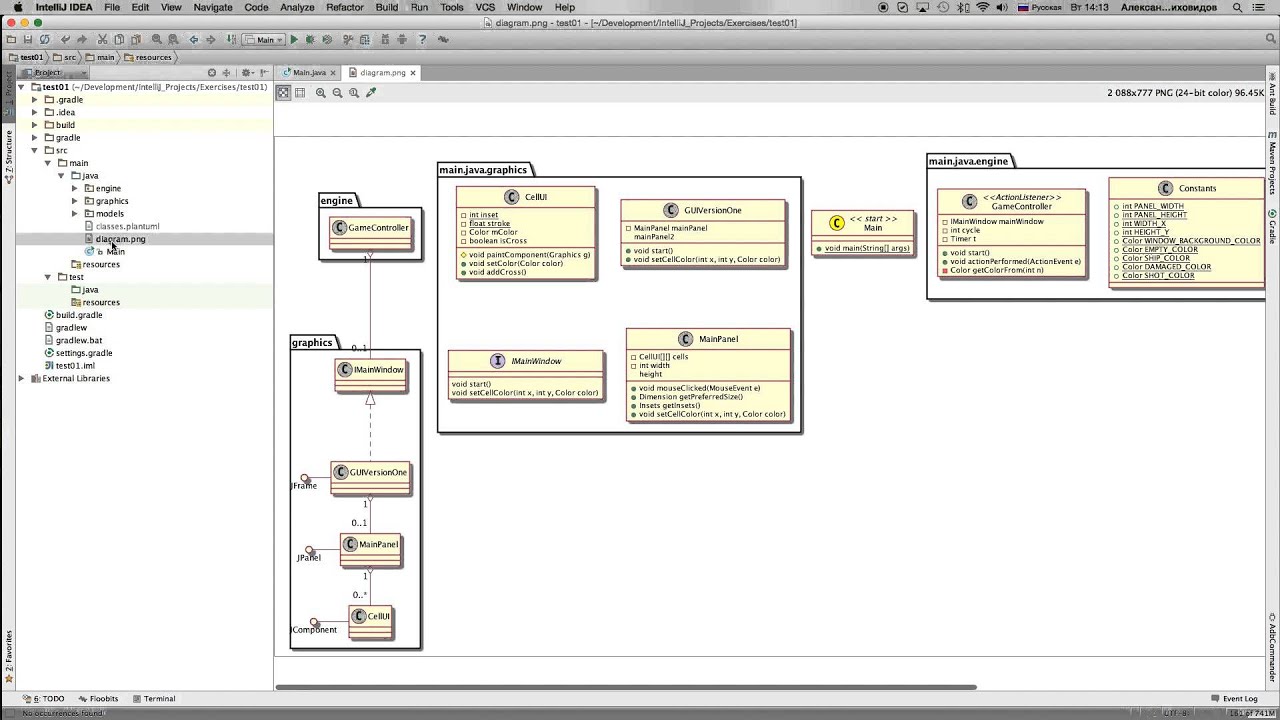Open the Event Log

tap(1234, 699)
